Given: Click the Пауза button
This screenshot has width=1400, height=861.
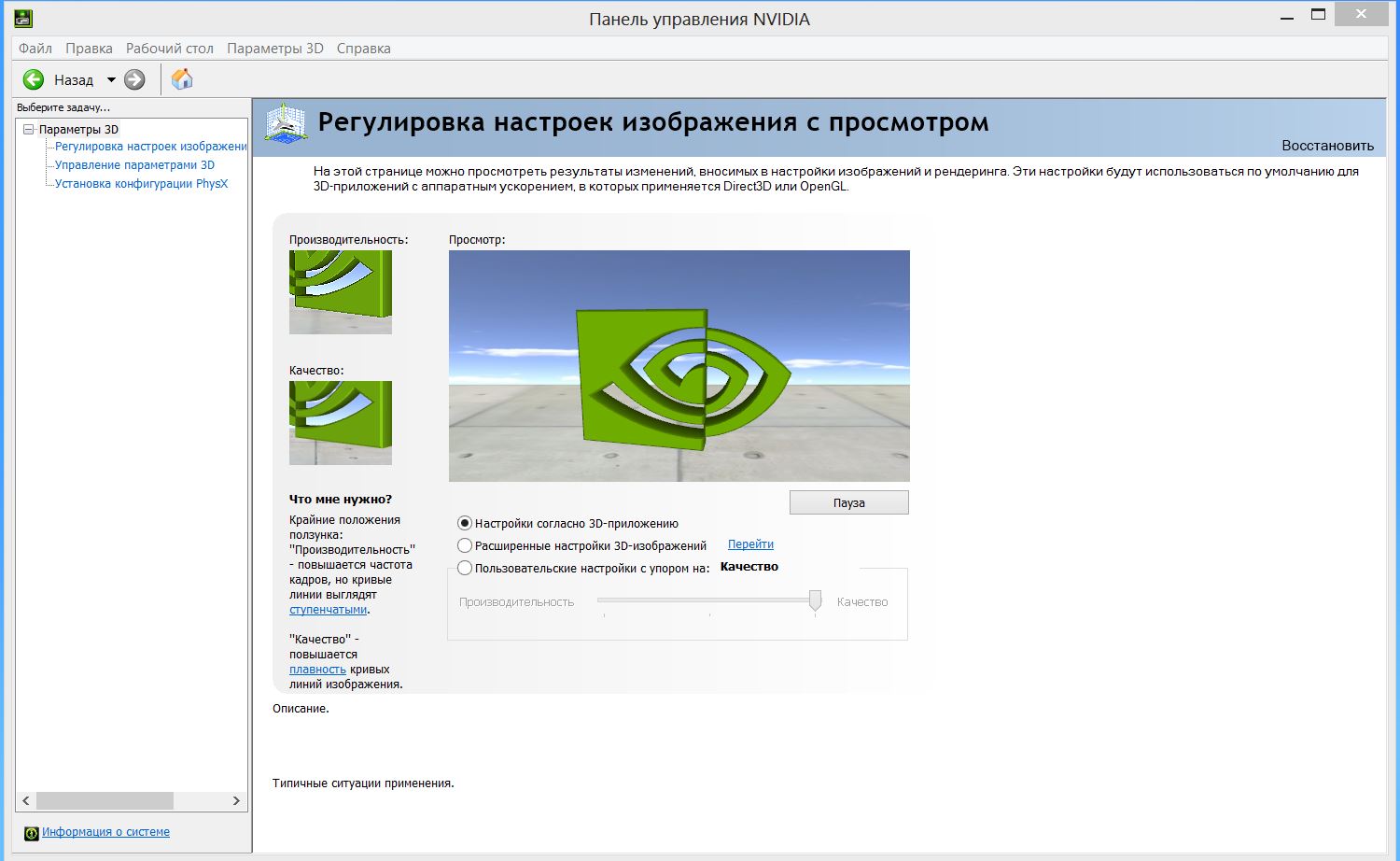Looking at the screenshot, I should pyautogui.click(x=848, y=502).
